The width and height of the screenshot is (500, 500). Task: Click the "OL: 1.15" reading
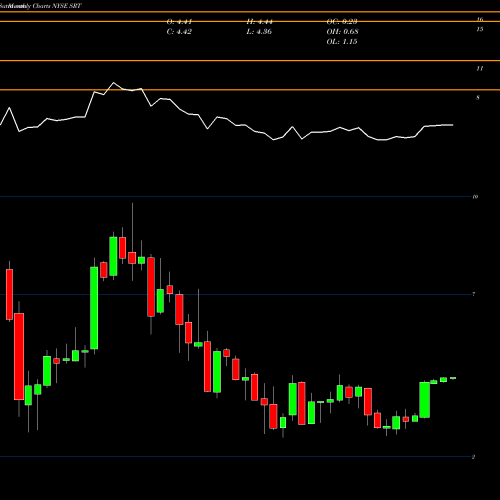pyautogui.click(x=342, y=42)
